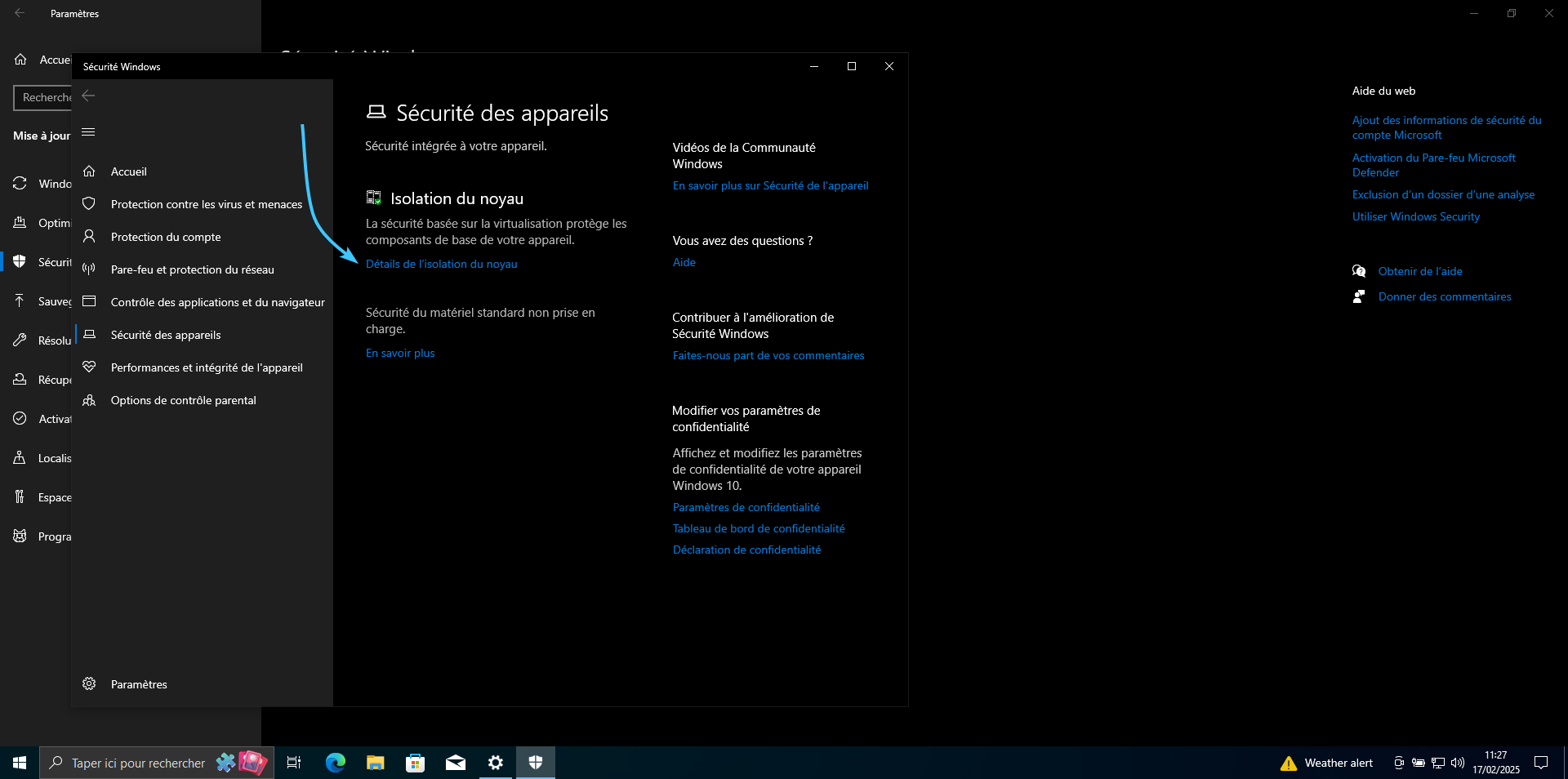Open En savoir plus sur Sécurité de l'appareil
Screen dimensions: 1568x779
pos(770,185)
